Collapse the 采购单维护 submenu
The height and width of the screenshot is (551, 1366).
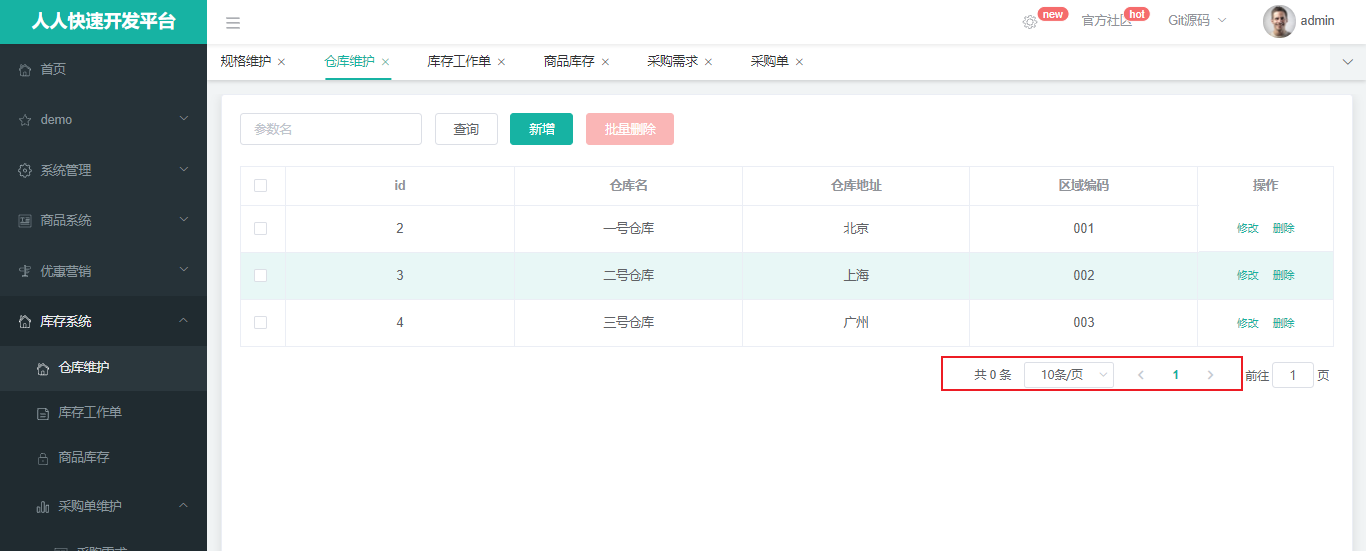(183, 506)
